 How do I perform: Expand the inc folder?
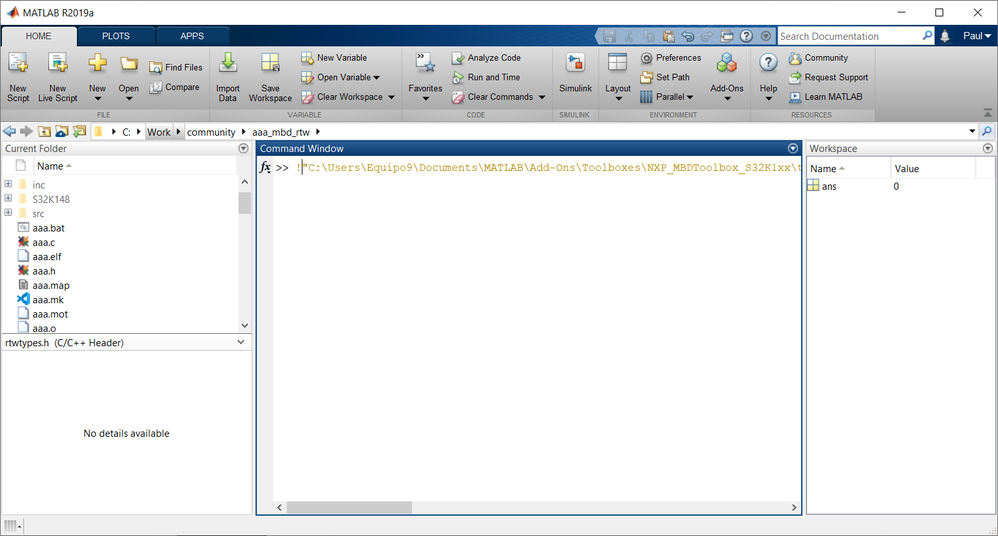pyautogui.click(x=8, y=184)
